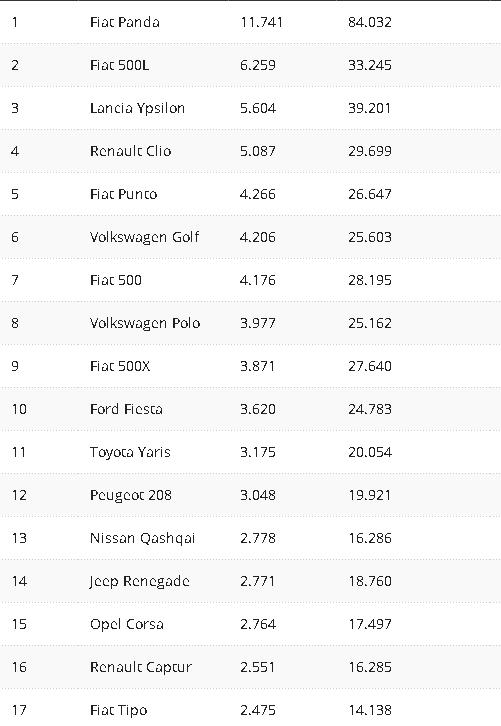Viewport: 501px width, 726px height.
Task: Click the Ford Fiesta cell
Action: pos(126,409)
